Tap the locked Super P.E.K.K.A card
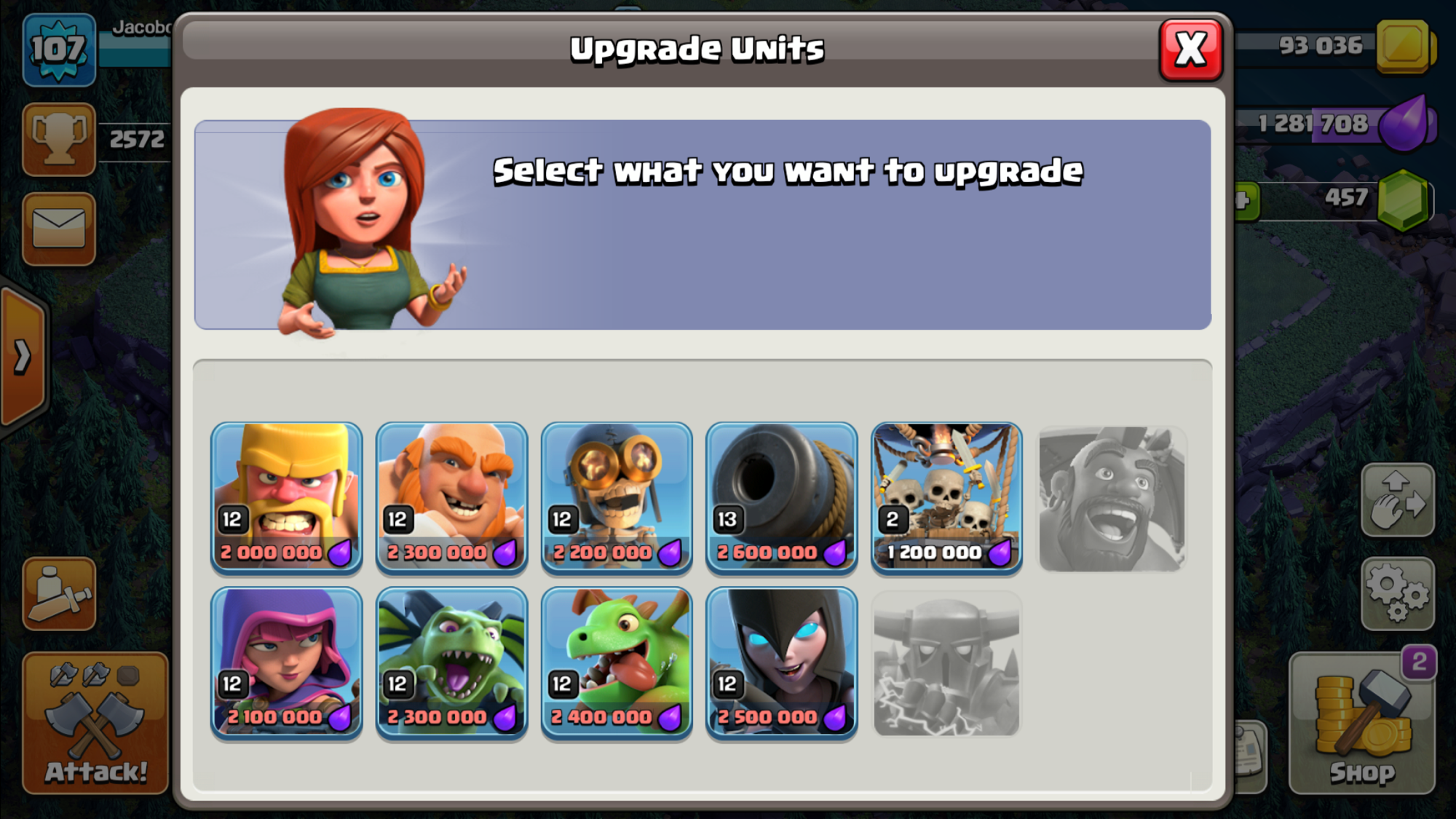 pos(946,663)
